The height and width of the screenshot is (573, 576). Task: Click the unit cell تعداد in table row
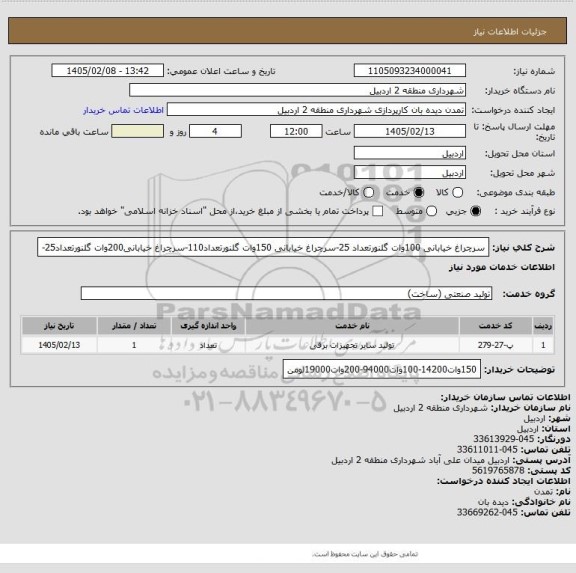[x=208, y=345]
